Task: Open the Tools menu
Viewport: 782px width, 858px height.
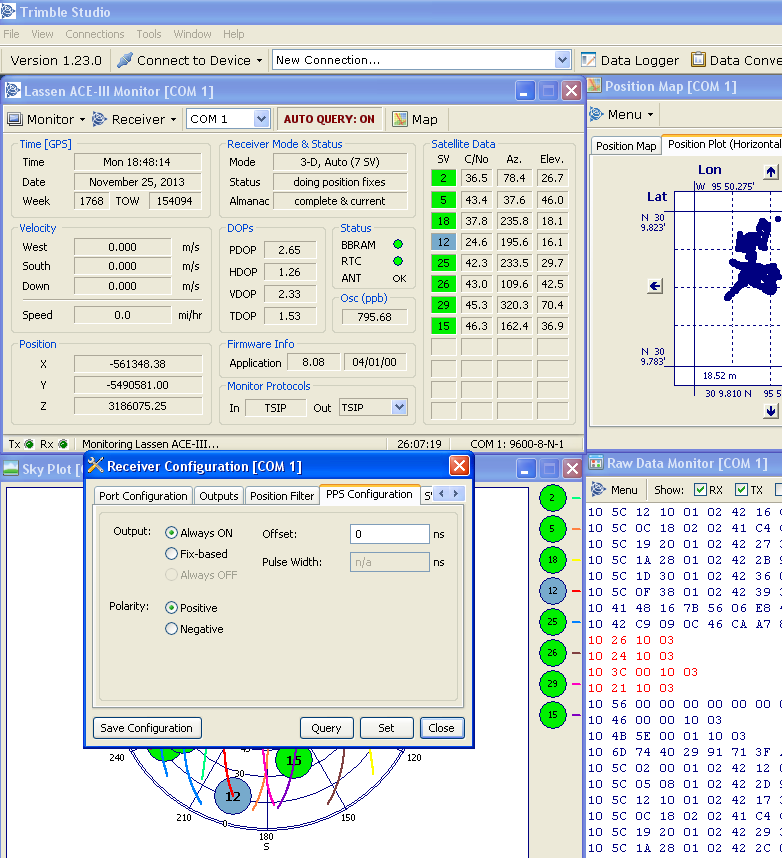Action: 149,34
